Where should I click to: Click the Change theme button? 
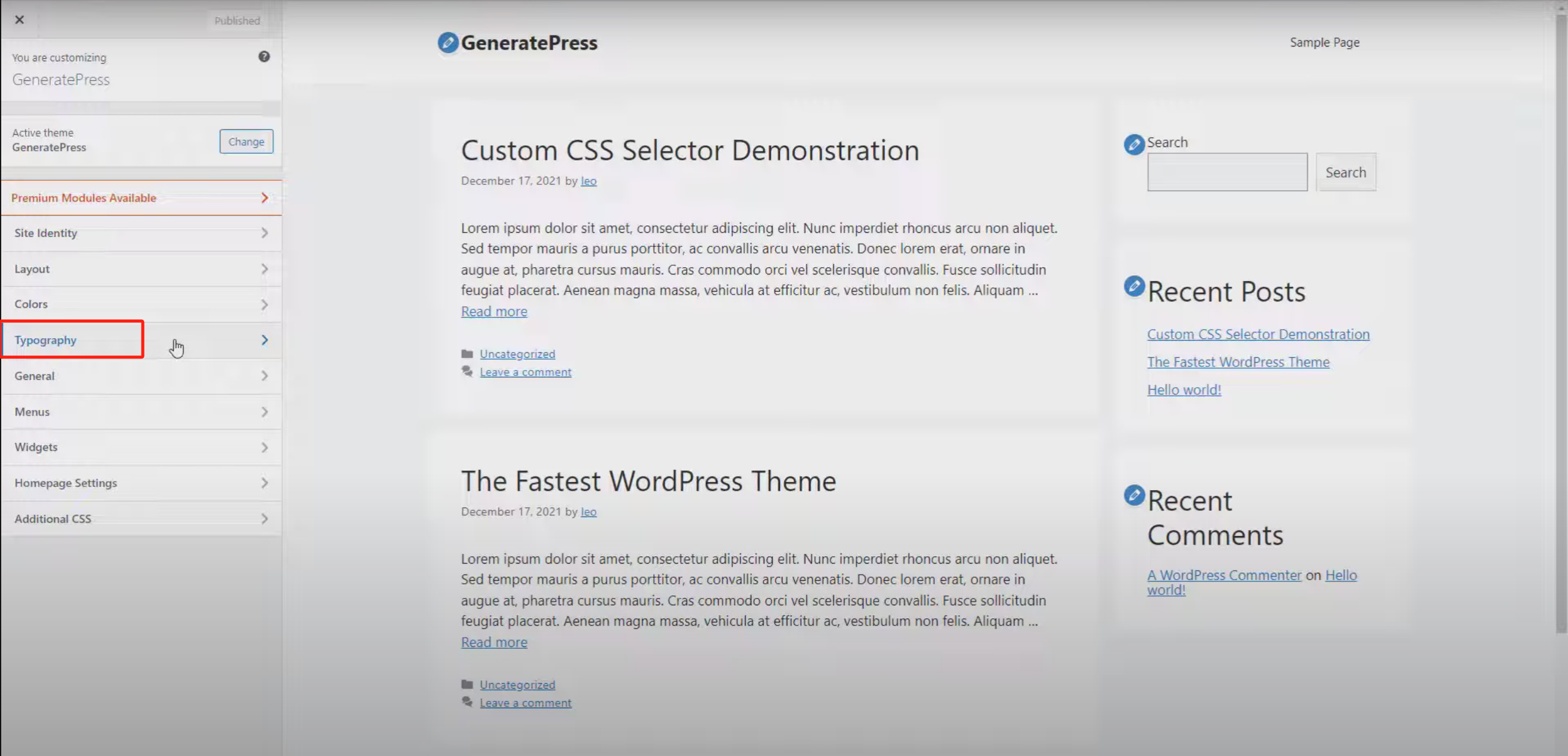[246, 141]
